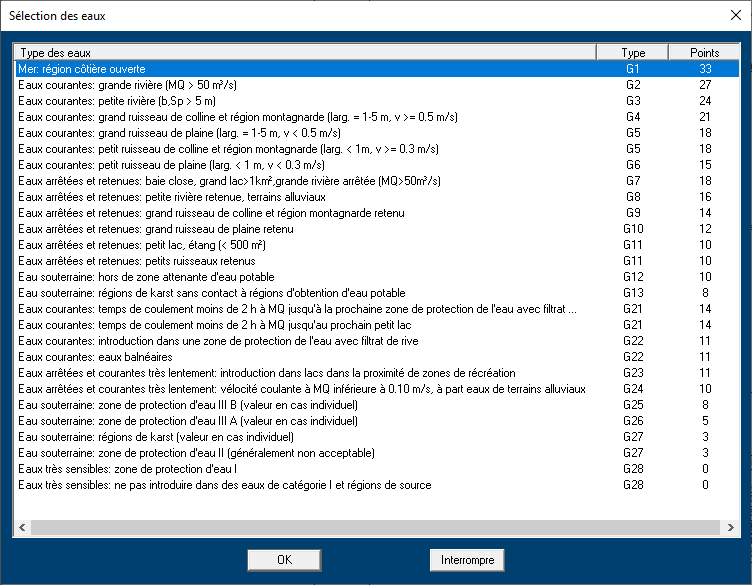Screen dimensions: 752x585
Task: Select 'ne pas introduire dans des eaux de catégorie I'
Action: click(377, 485)
